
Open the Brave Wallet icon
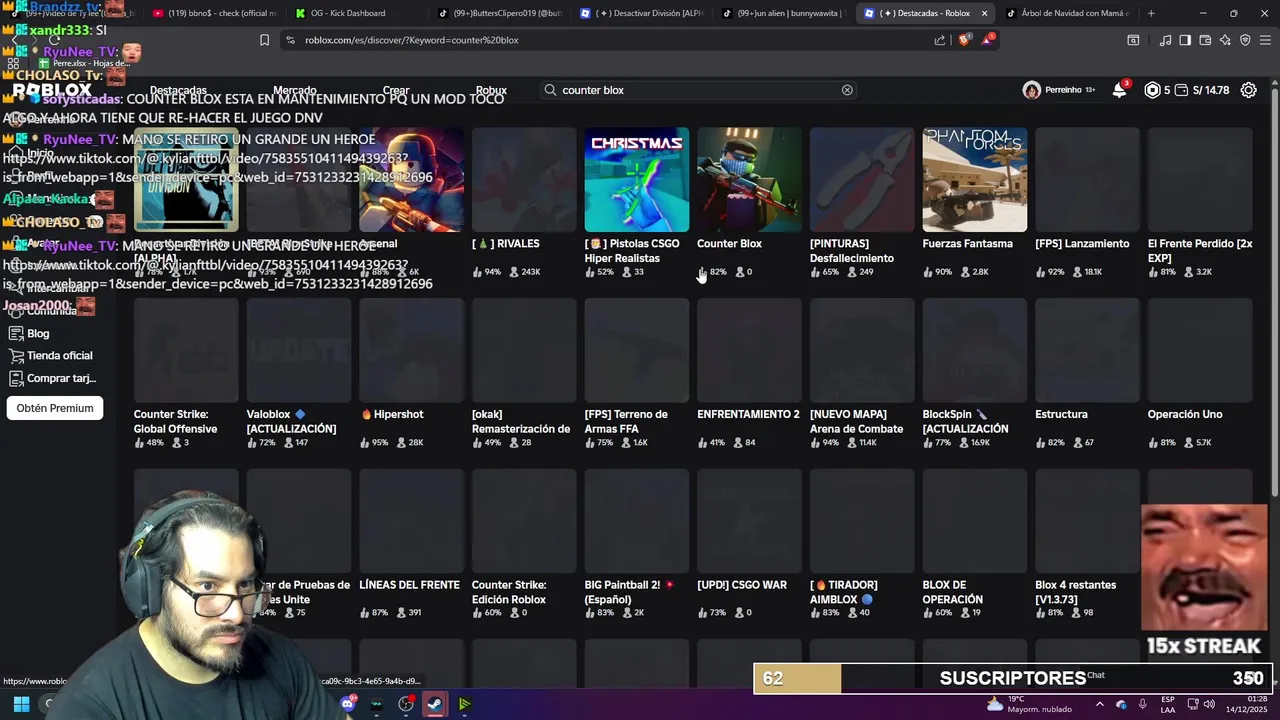point(1206,40)
